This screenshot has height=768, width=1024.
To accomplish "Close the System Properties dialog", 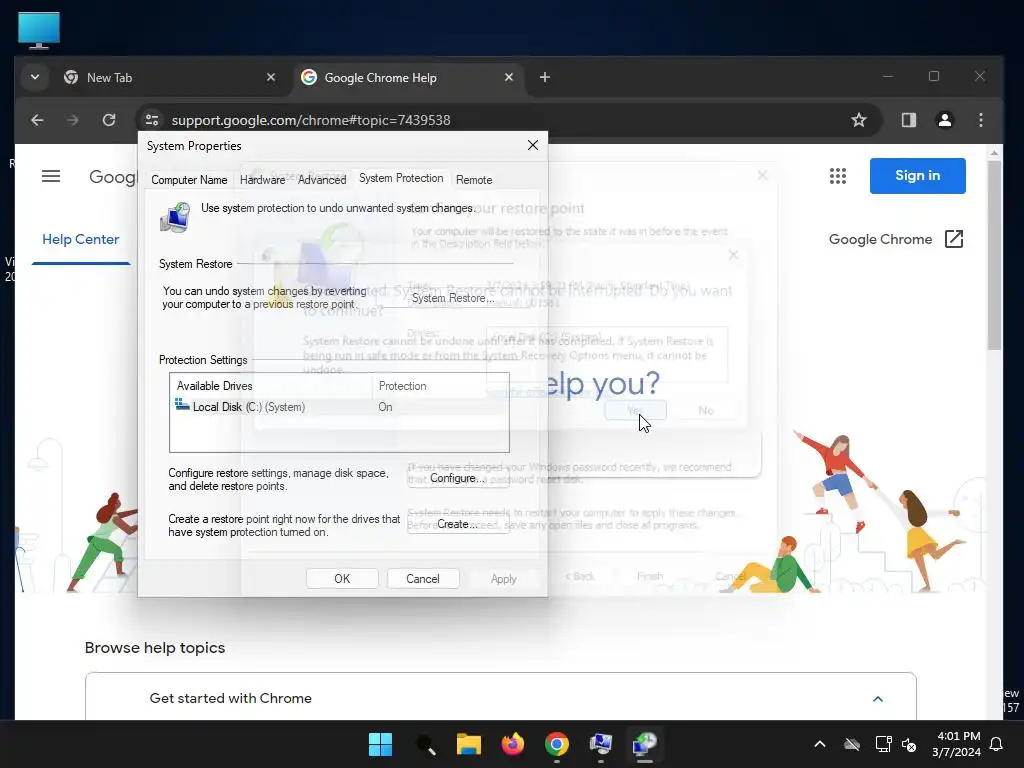I will pos(533,145).
